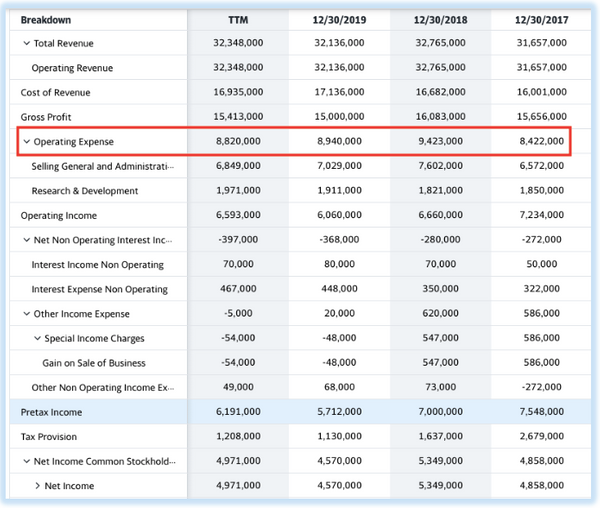The image size is (600, 508).
Task: Click TTM Operating Income value 6,593,000
Action: pos(238,215)
